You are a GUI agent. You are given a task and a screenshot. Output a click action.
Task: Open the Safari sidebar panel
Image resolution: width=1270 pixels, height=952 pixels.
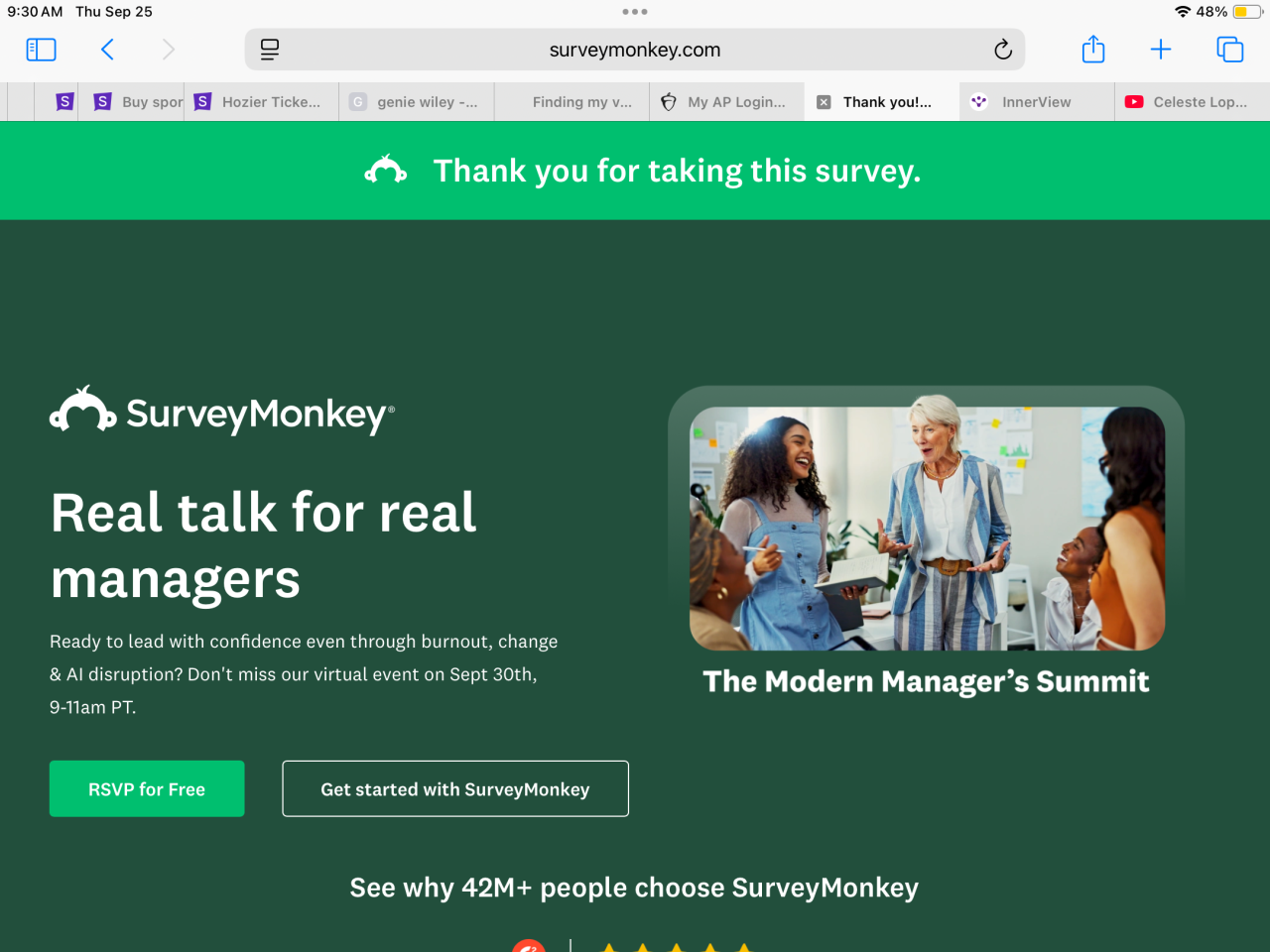pyautogui.click(x=41, y=50)
